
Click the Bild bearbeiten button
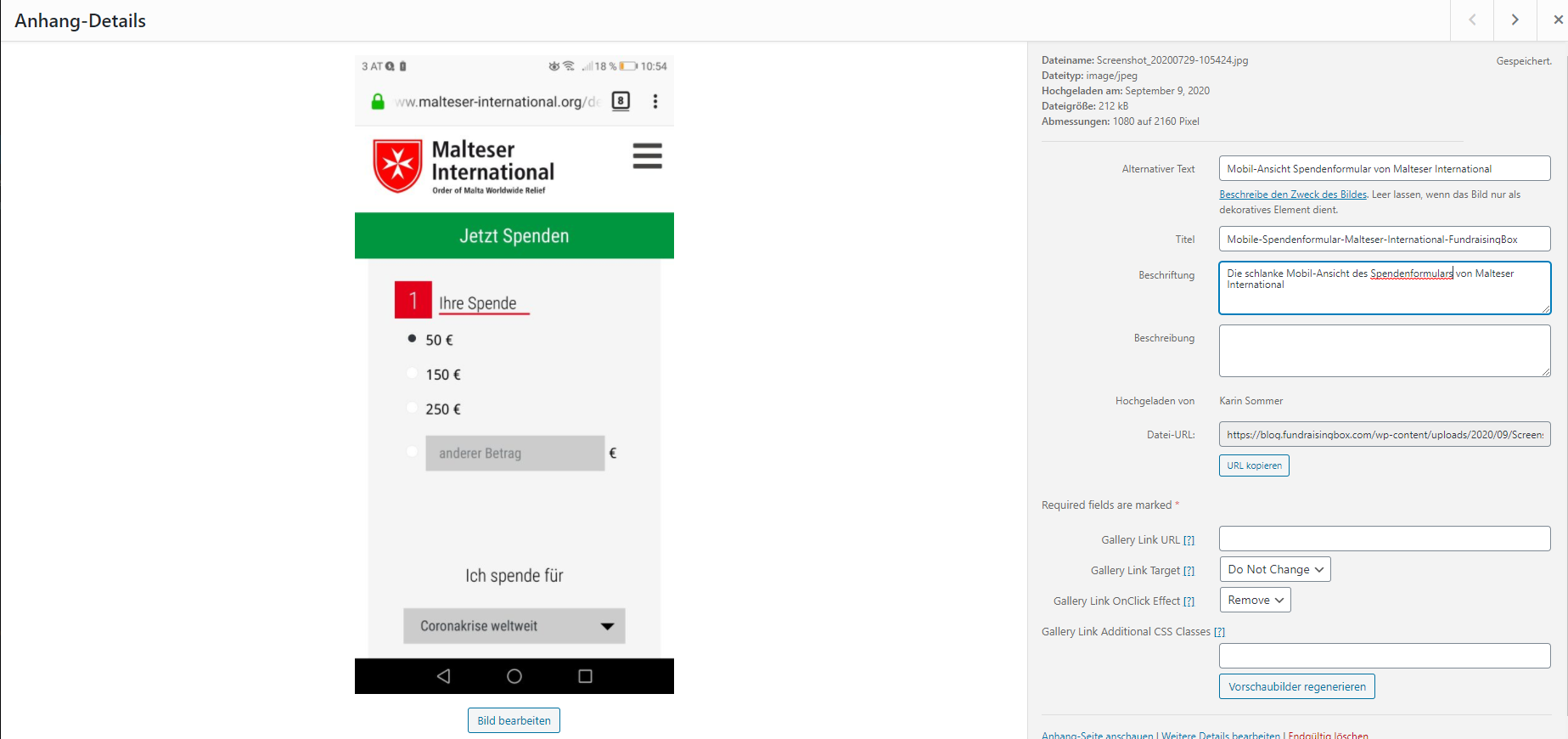[x=514, y=720]
